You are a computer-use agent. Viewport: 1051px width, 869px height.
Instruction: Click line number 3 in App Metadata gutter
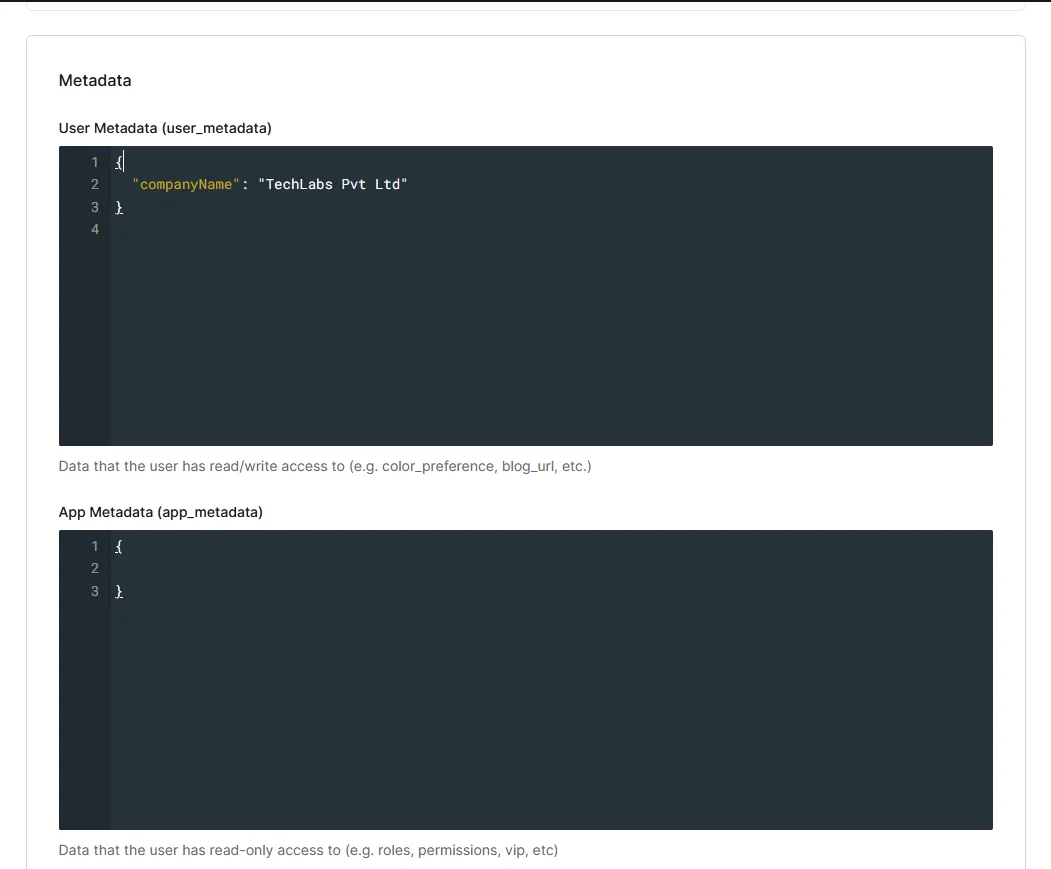pyautogui.click(x=95, y=591)
